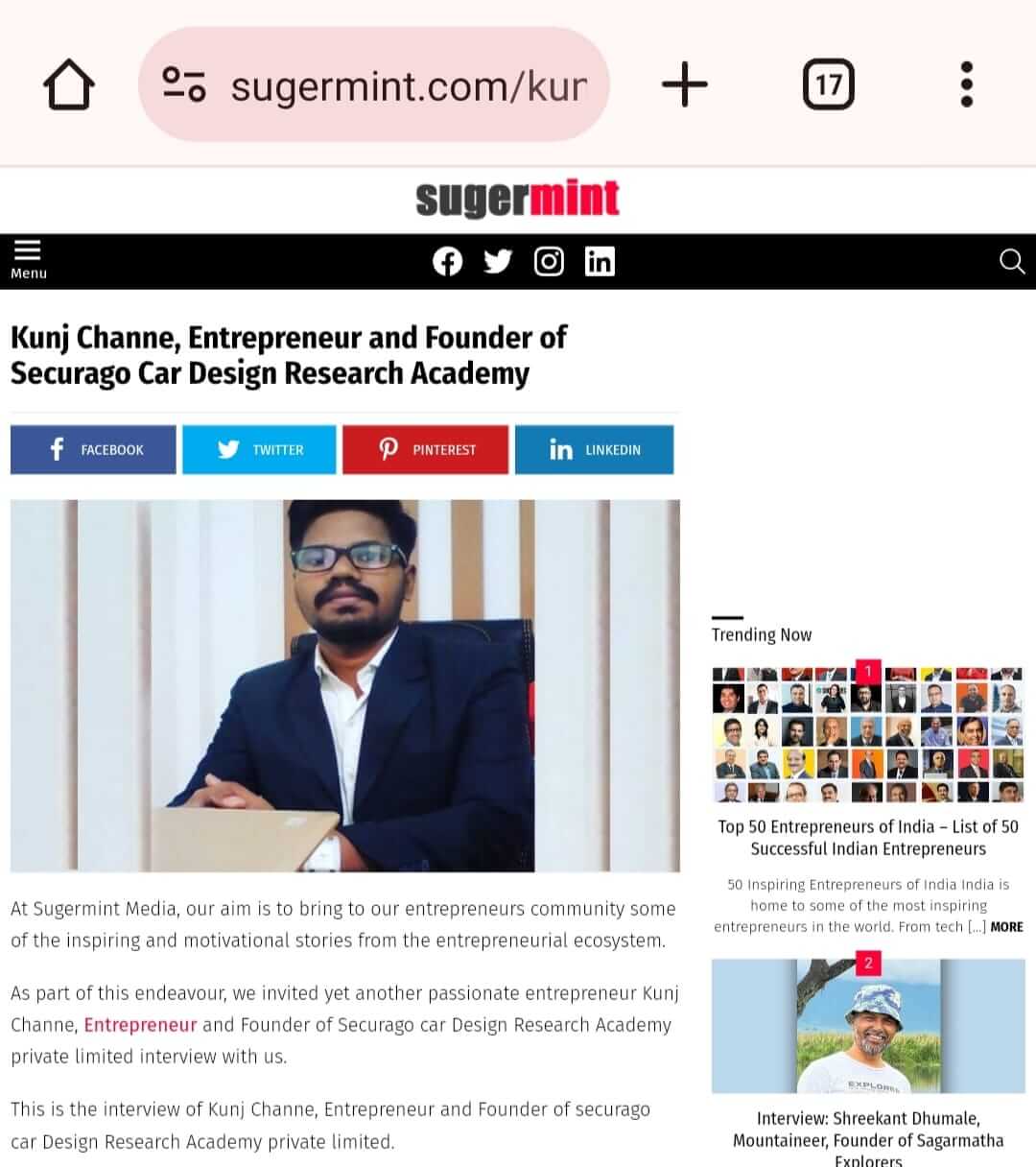Open Sugermint Instagram icon in header
This screenshot has width=1036, height=1167.
click(x=549, y=261)
